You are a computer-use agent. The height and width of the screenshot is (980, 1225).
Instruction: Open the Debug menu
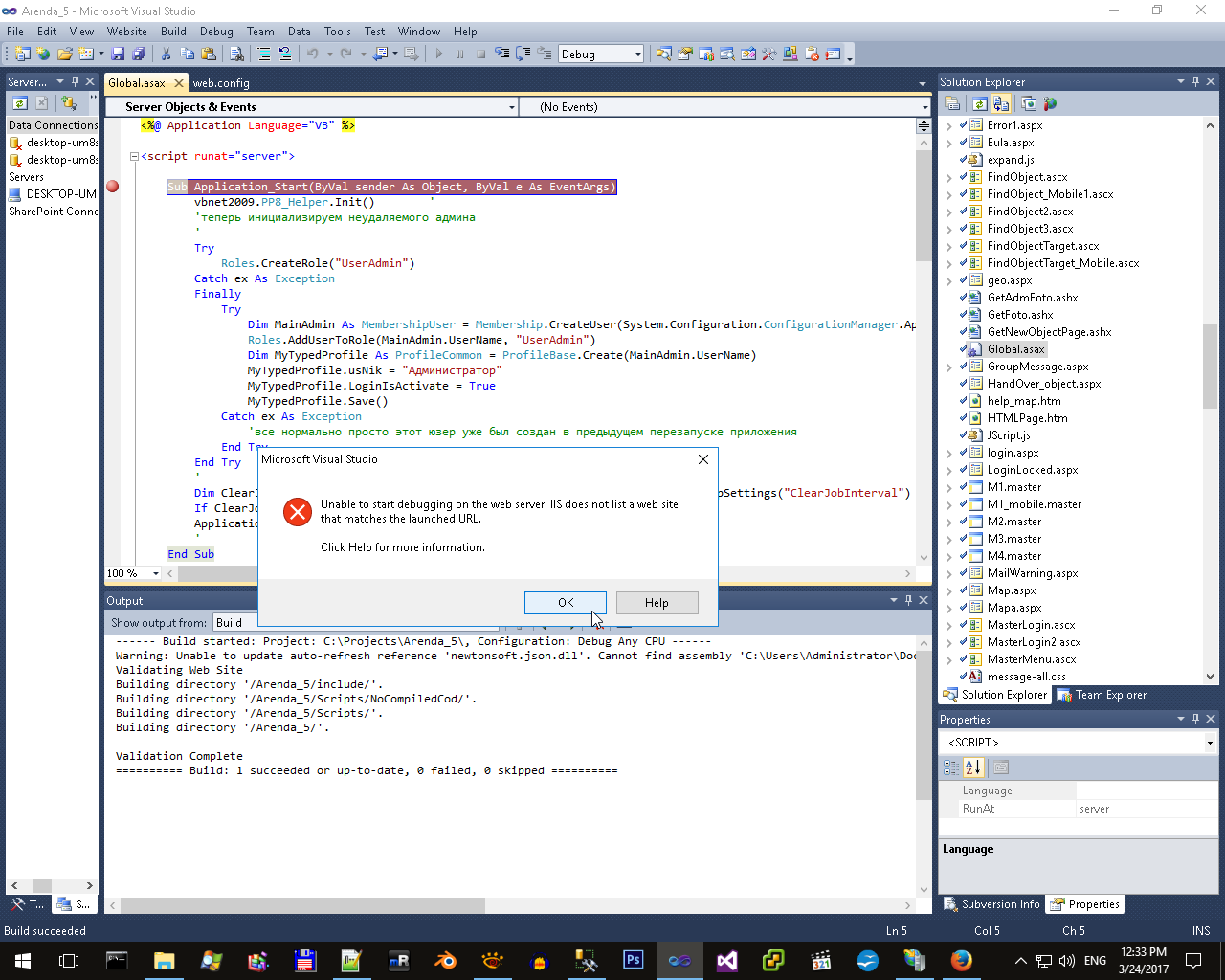(x=216, y=32)
